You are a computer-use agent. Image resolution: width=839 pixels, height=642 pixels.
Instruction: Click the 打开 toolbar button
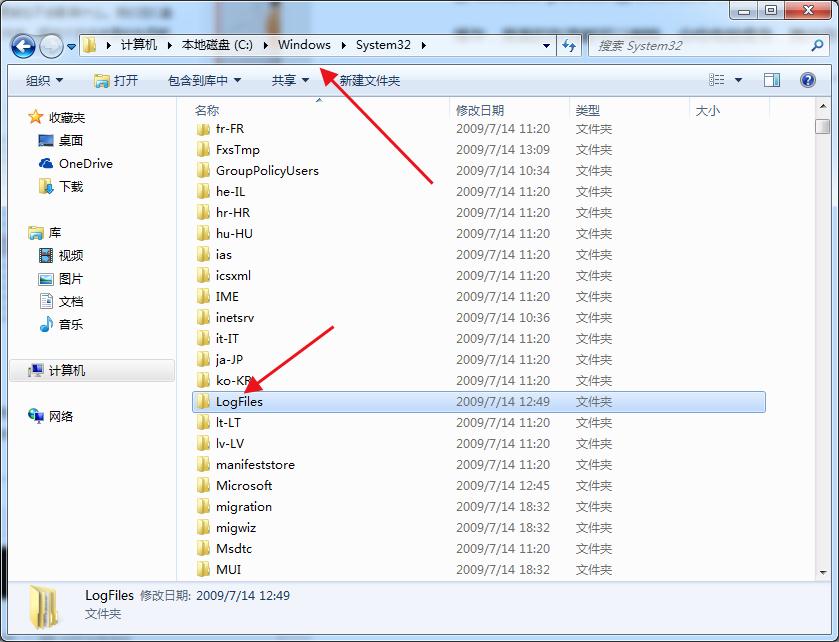[x=116, y=80]
